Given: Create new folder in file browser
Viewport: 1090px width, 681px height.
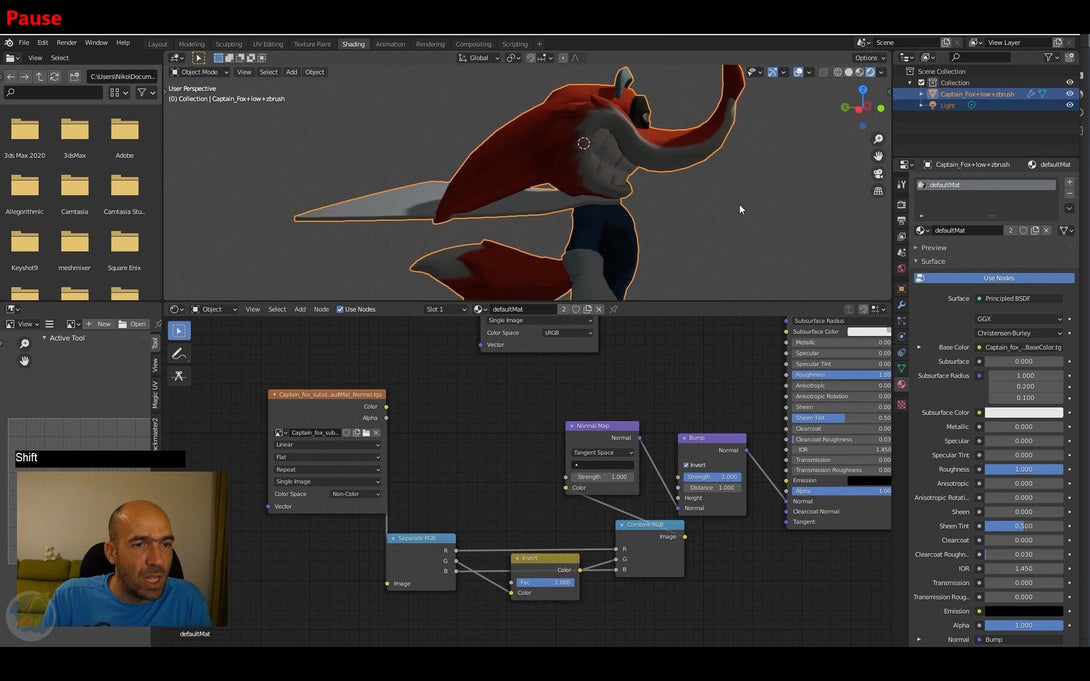Looking at the screenshot, I should tap(74, 76).
